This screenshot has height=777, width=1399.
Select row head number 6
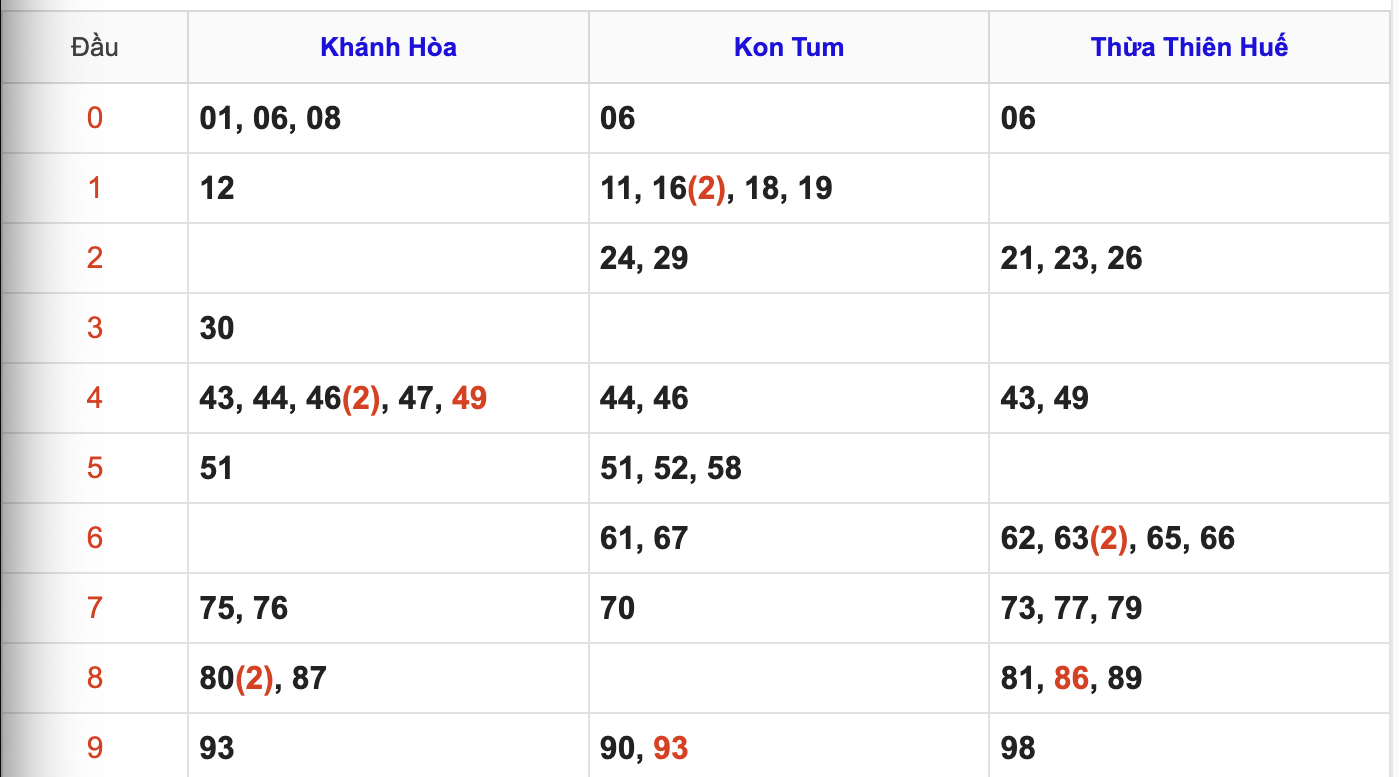click(x=94, y=538)
